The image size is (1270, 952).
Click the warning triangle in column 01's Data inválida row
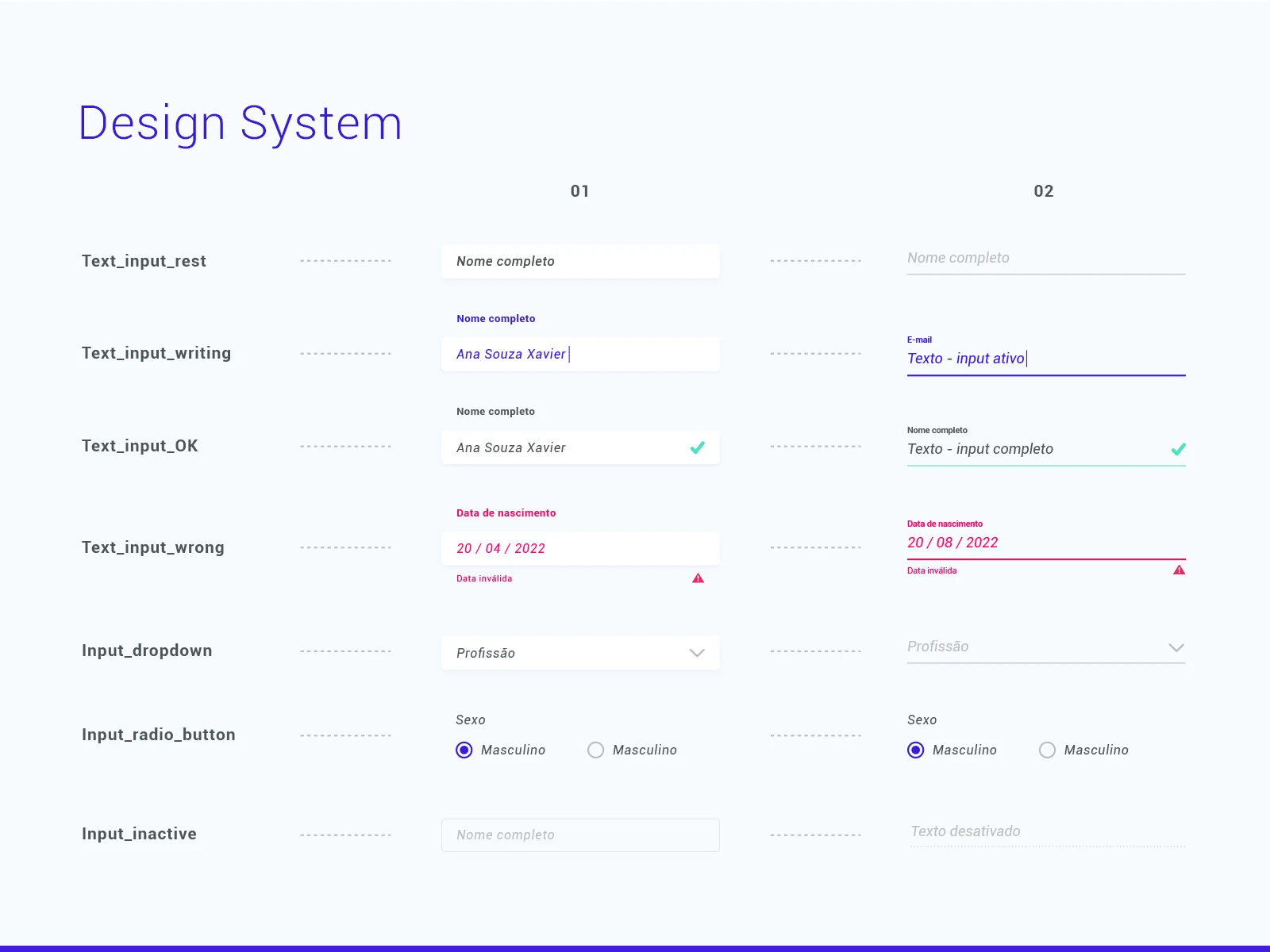(698, 578)
